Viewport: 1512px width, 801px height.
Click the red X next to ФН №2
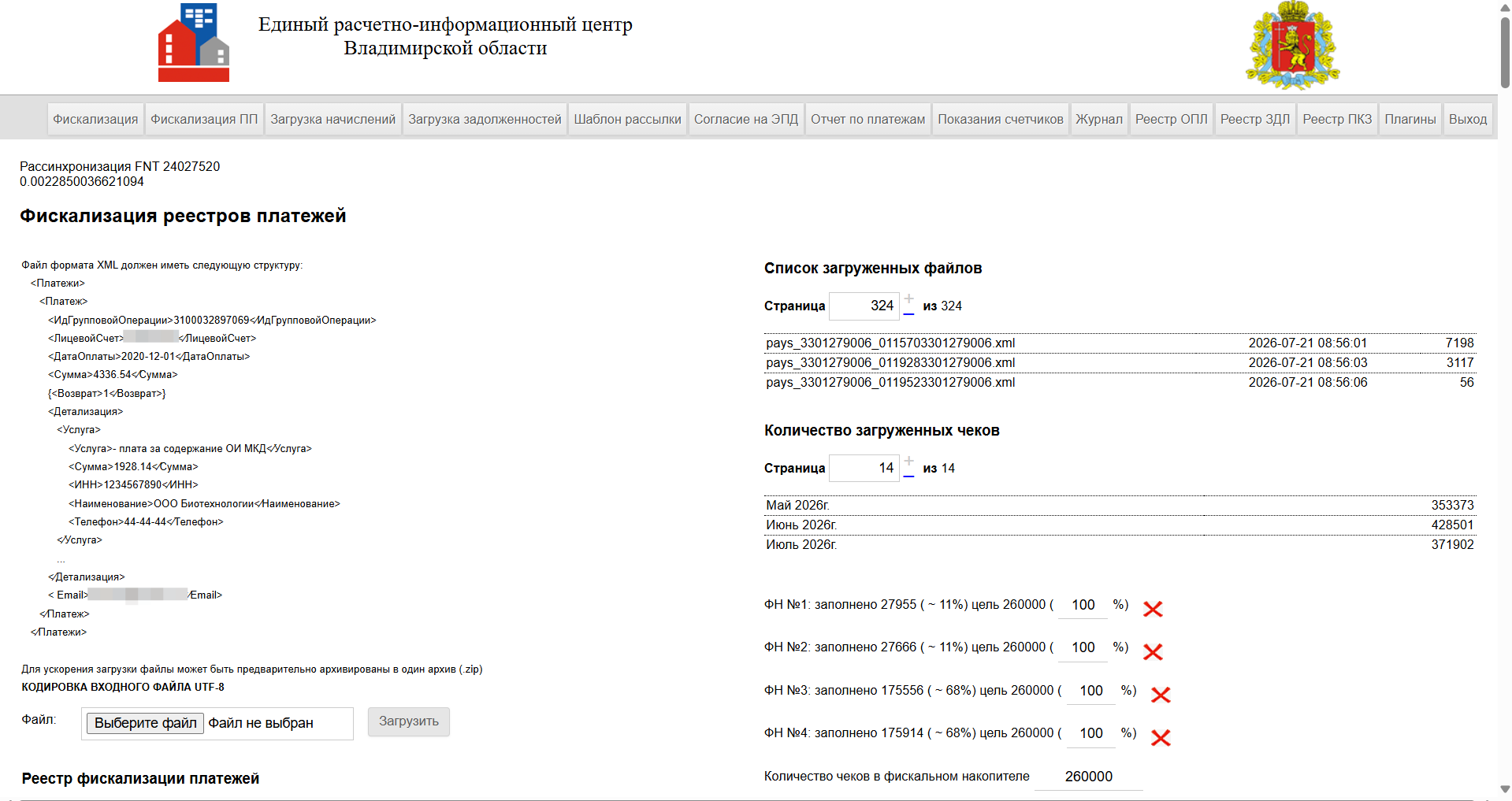(1153, 651)
